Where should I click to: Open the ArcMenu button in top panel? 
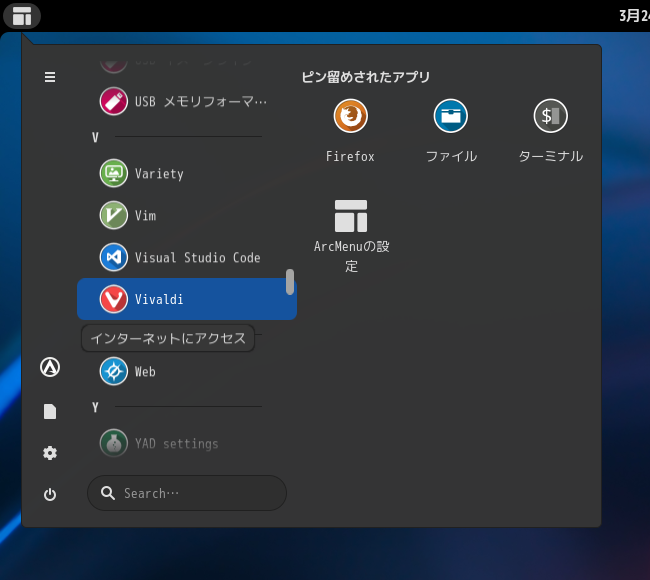22,15
